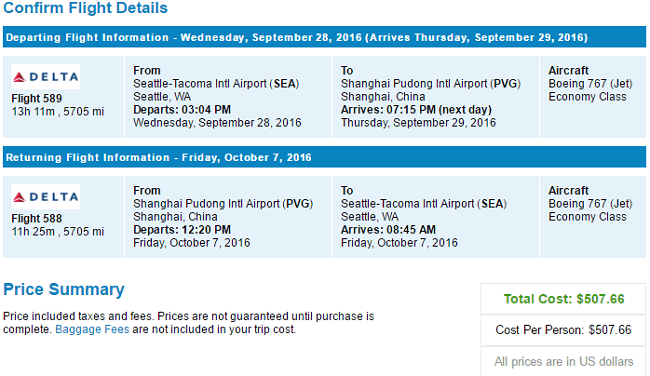This screenshot has height=376, width=650.
Task: Click the Delta logo for Flight 589
Action: pos(46,77)
